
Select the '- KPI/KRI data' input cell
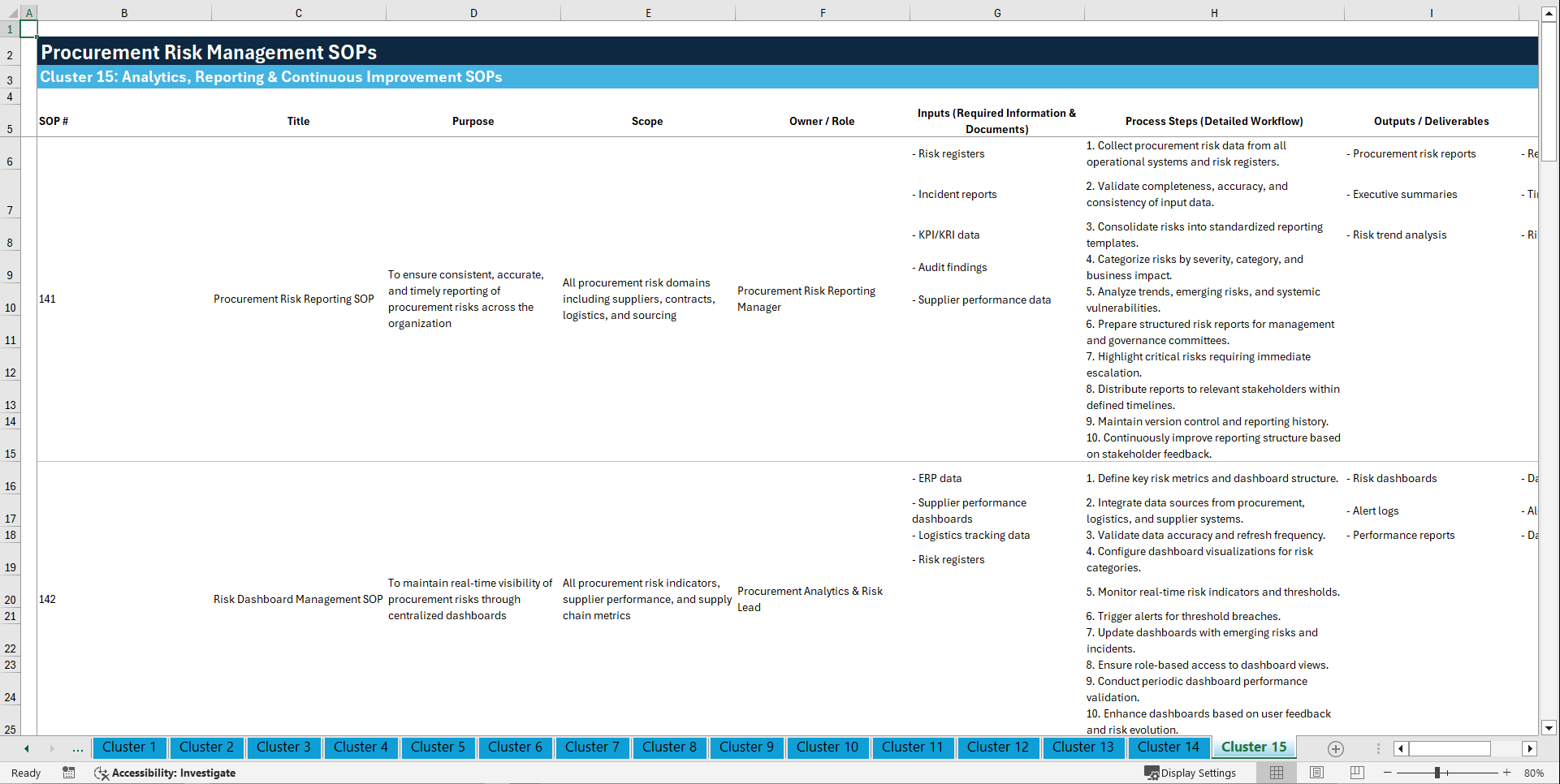click(997, 235)
